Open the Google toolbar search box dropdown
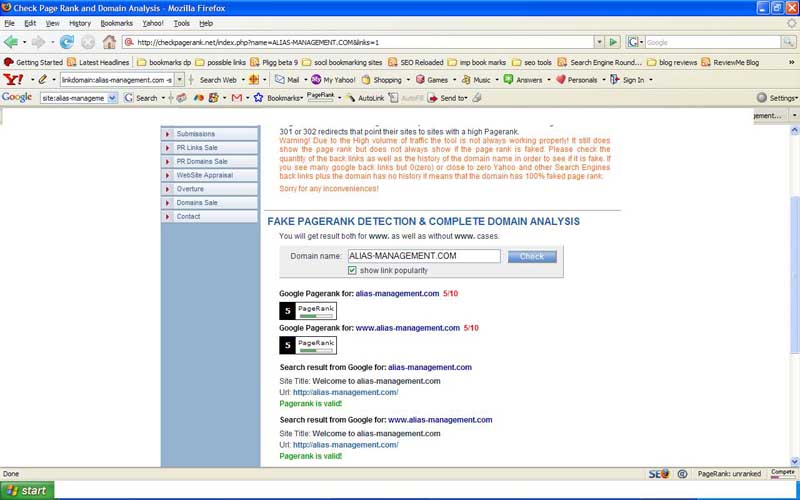Screen dimensions: 800x500 click(113, 98)
